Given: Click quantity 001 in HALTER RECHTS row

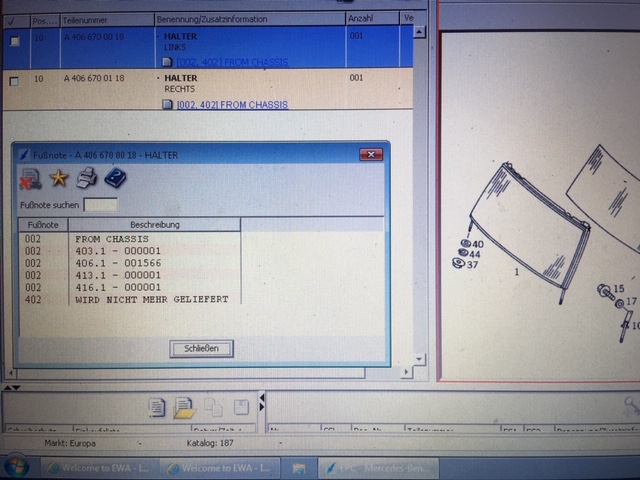Looking at the screenshot, I should [x=356, y=78].
